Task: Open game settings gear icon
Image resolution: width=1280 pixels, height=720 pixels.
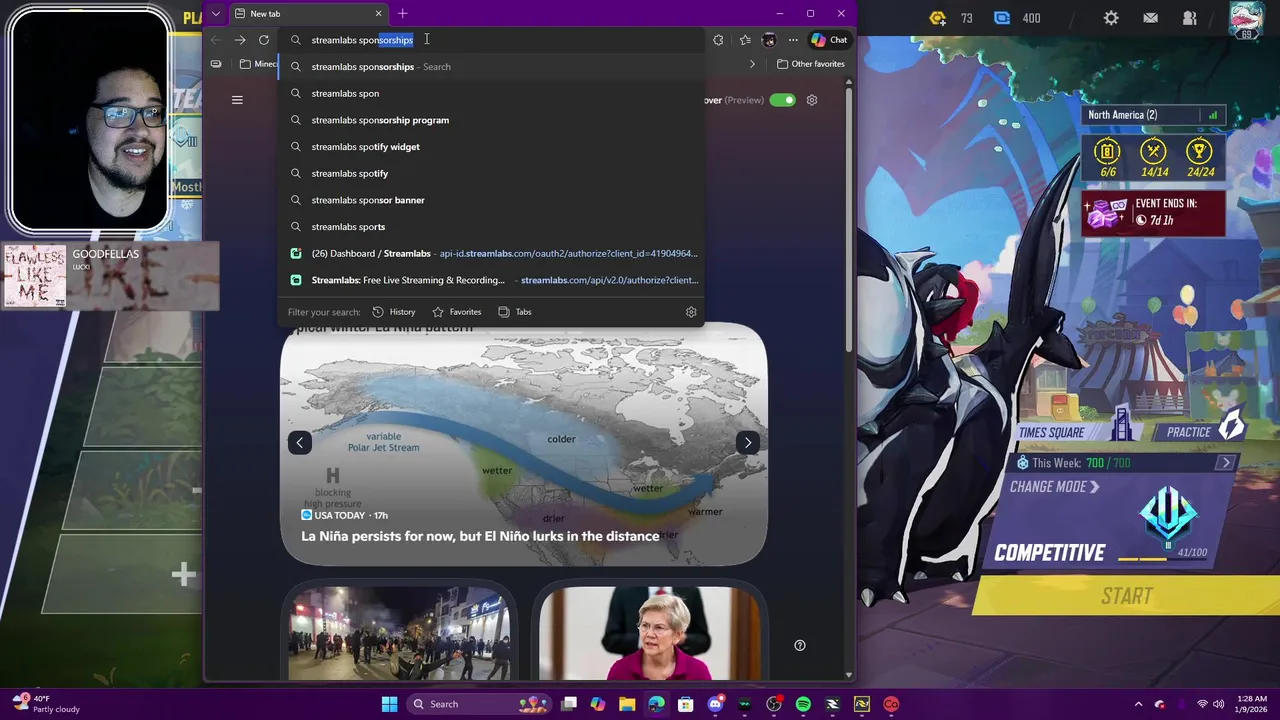Action: pos(1111,18)
